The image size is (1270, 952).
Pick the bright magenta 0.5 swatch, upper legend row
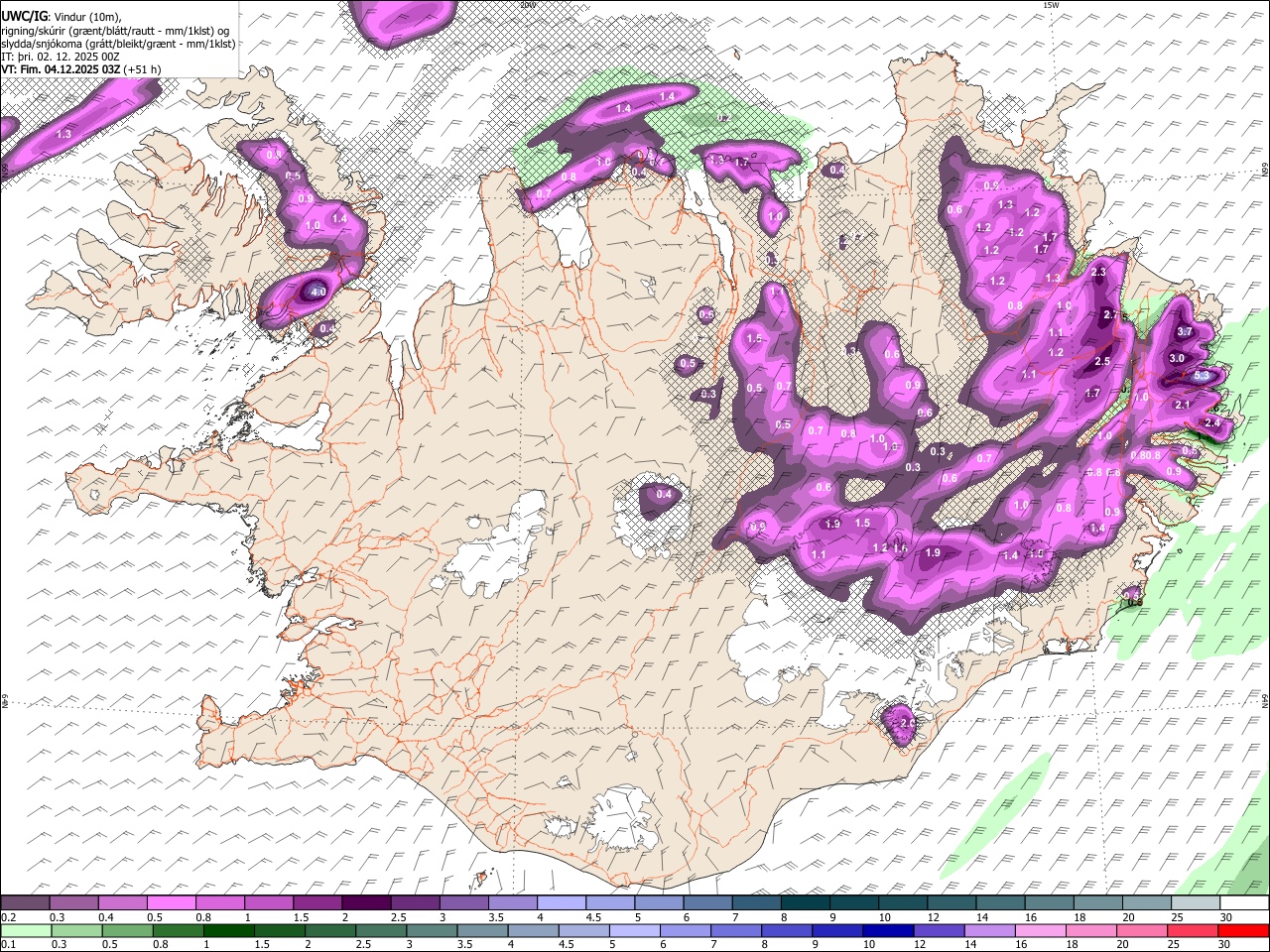pos(171,903)
